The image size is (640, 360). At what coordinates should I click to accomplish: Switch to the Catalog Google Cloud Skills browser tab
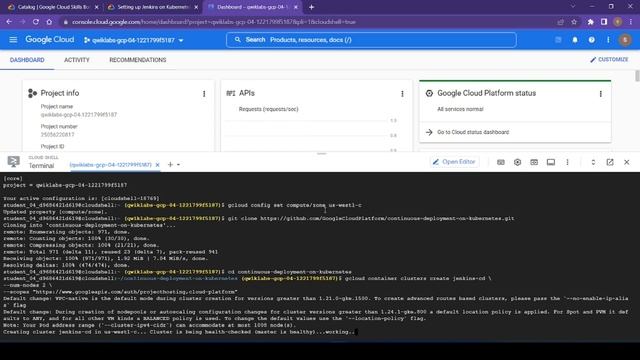click(x=53, y=7)
